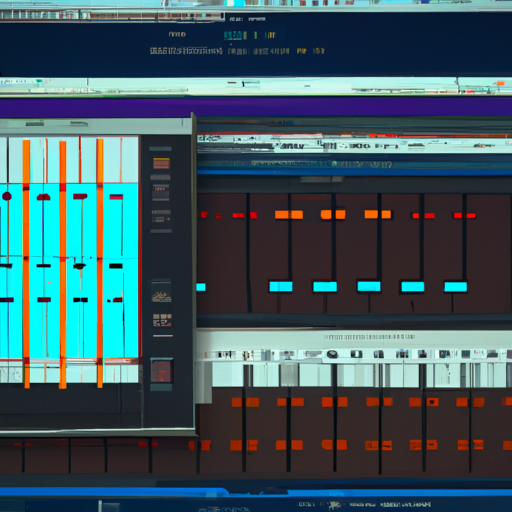Open the grid block below the orange swatch
The image size is (512, 512).
click(161, 192)
